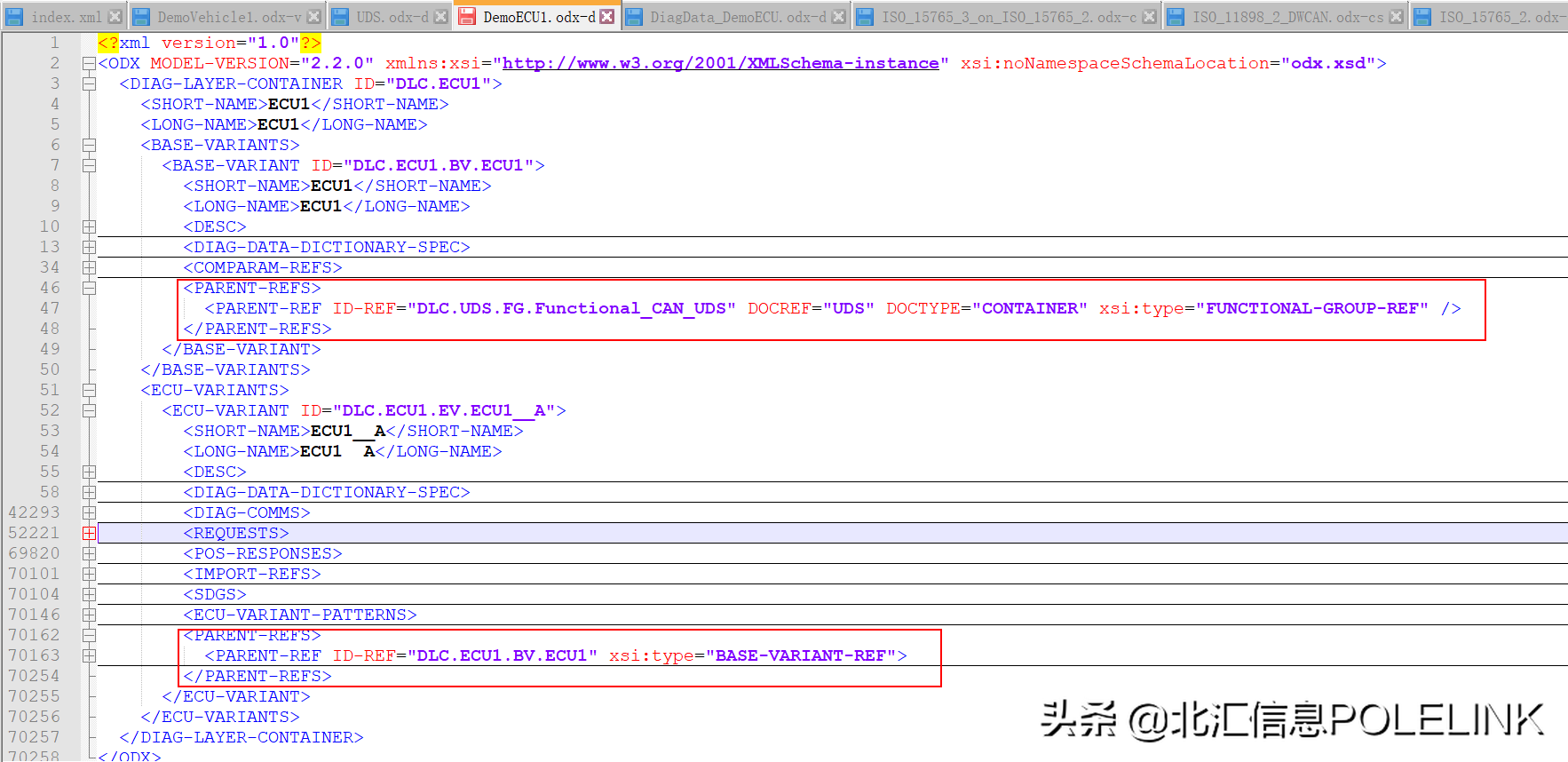Click the FUNCTIONAL-GROUP-REF xsi:type value

[1312, 308]
